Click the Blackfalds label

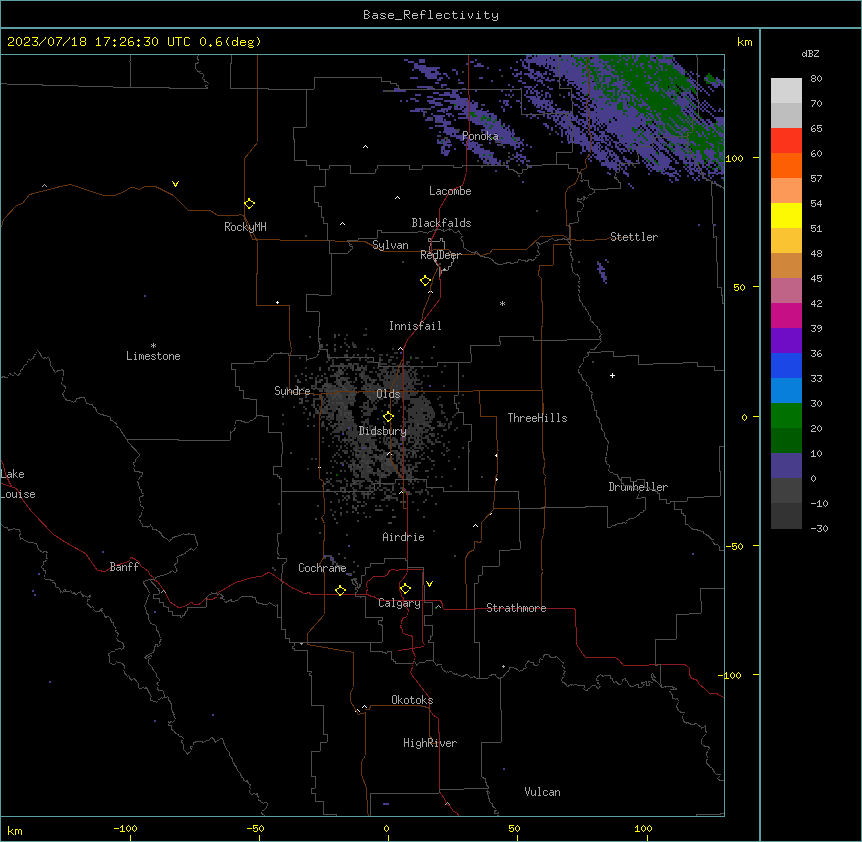441,223
